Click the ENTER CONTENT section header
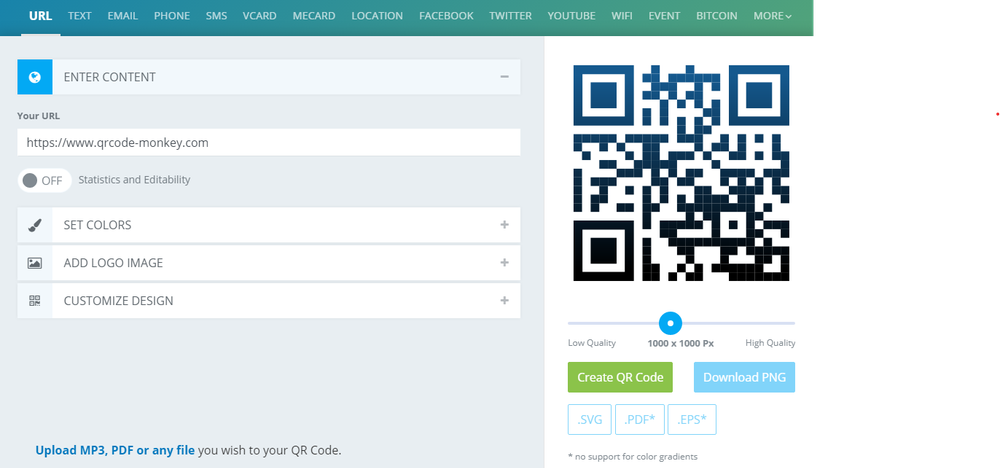Image resolution: width=1000 pixels, height=468 pixels. pyautogui.click(x=268, y=77)
